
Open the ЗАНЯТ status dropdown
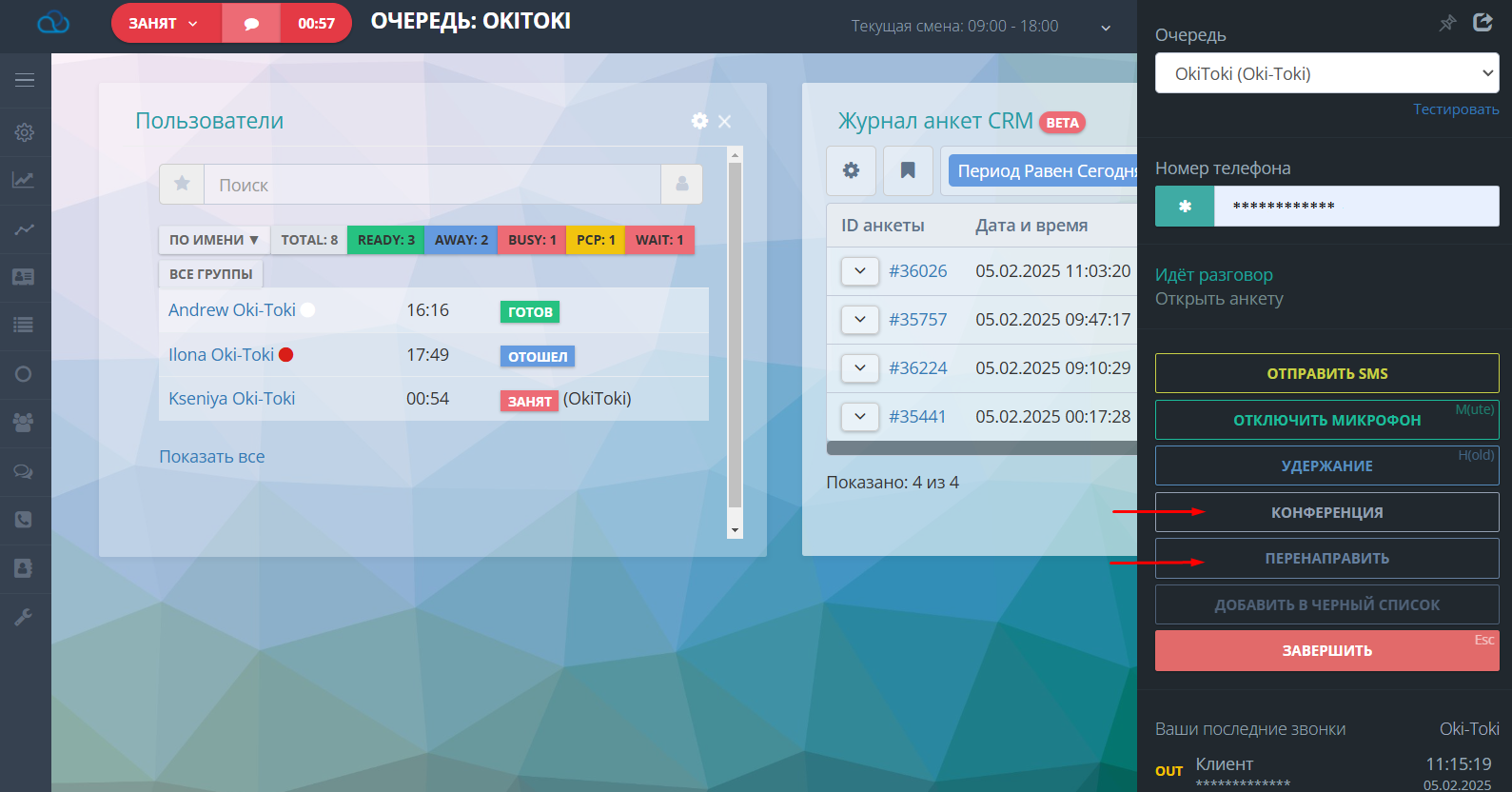[167, 24]
